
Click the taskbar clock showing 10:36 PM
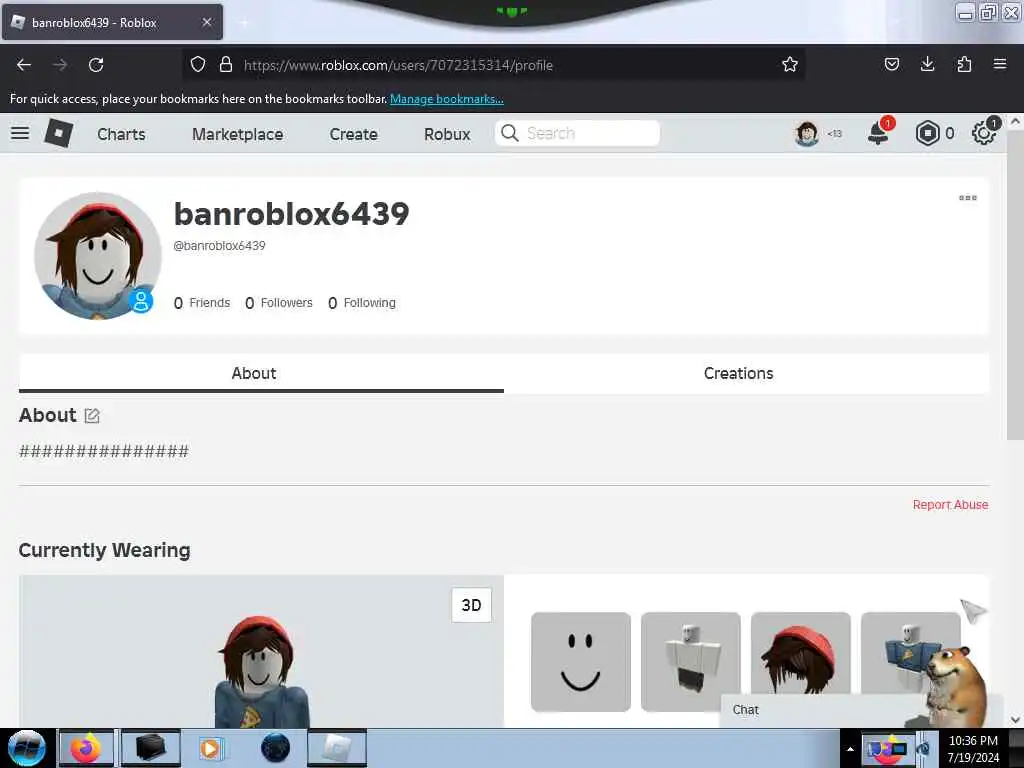click(x=974, y=749)
